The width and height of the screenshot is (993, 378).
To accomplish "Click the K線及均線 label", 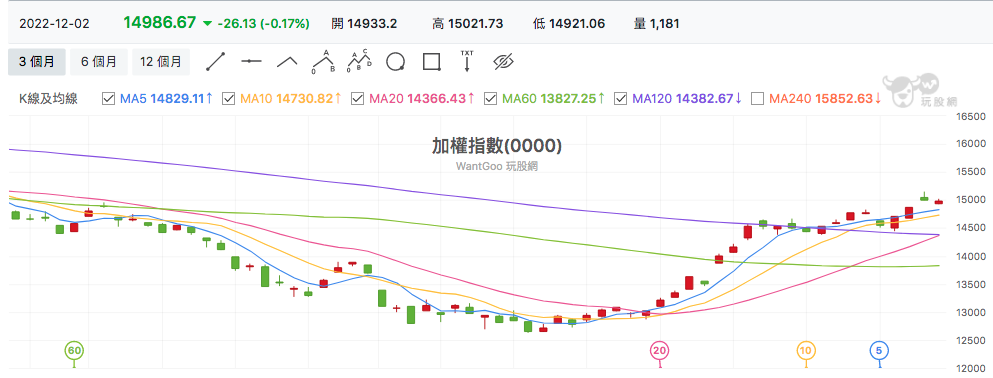I will click(48, 99).
